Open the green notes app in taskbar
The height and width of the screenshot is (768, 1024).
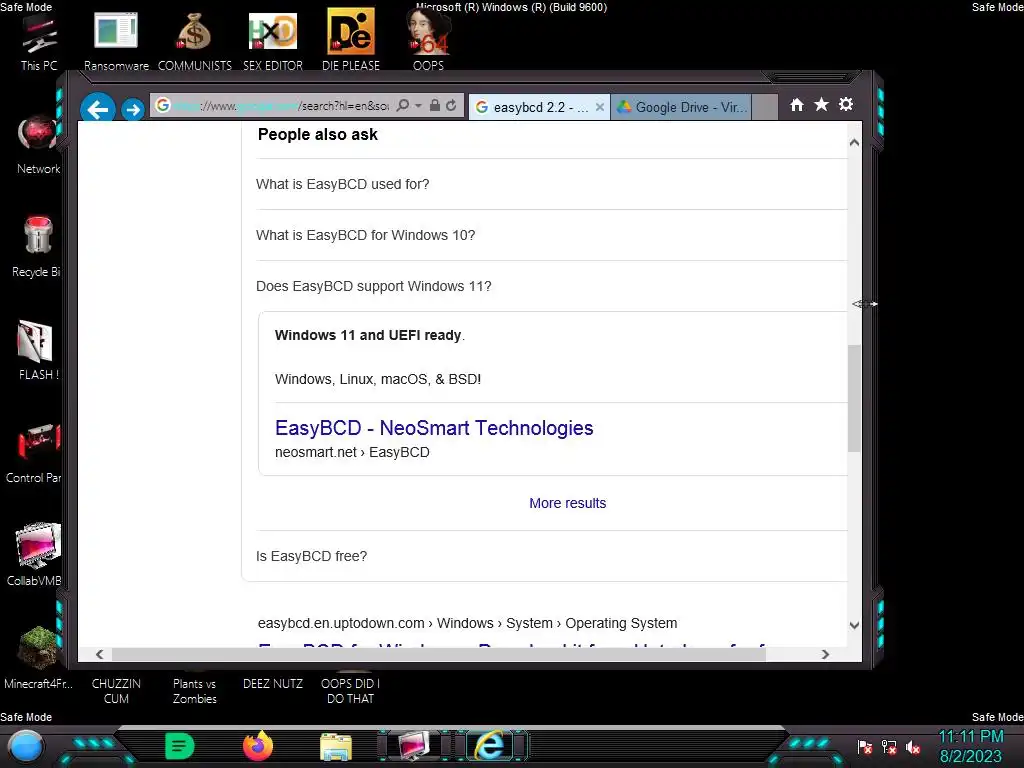pos(180,746)
